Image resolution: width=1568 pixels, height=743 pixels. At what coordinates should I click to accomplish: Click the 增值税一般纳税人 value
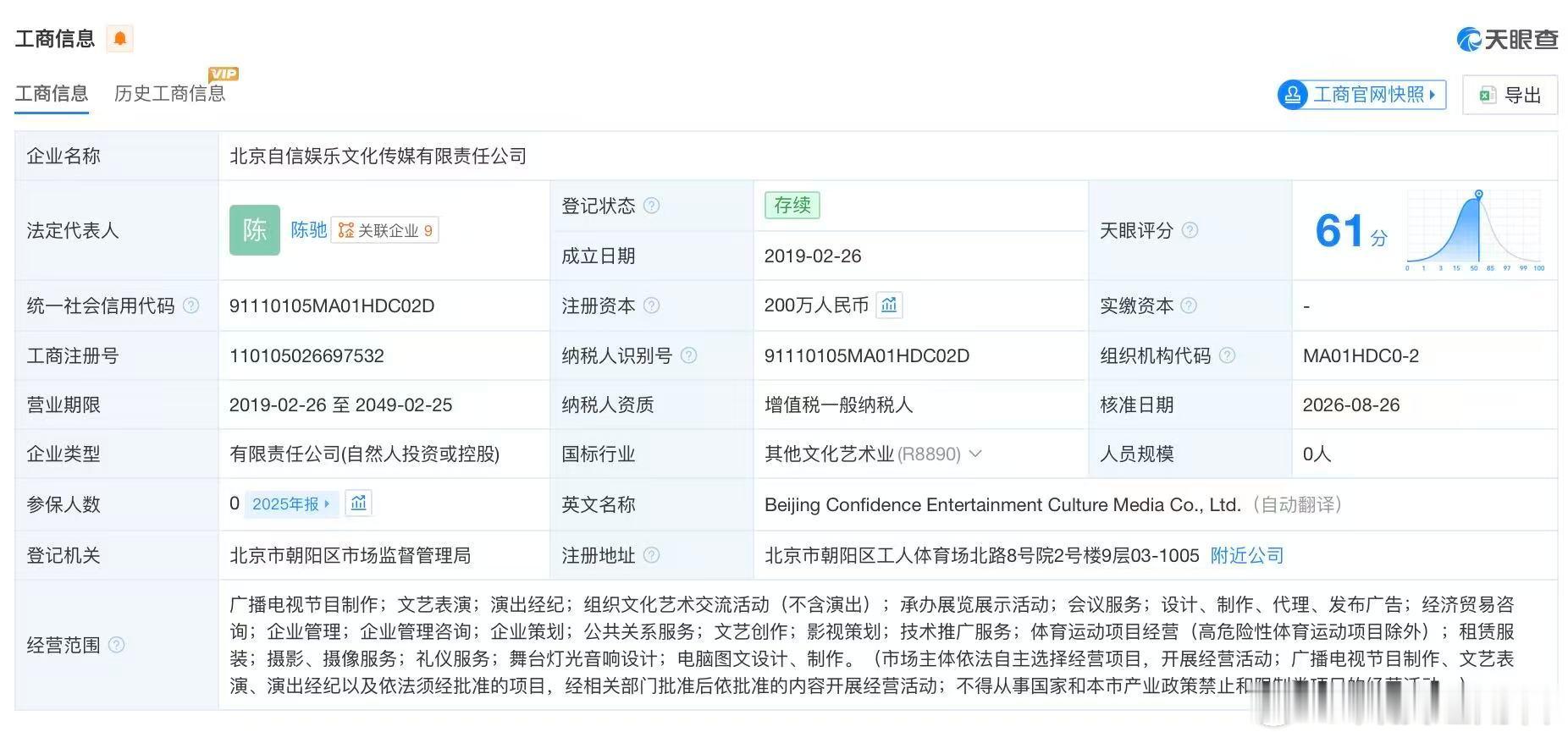[839, 405]
